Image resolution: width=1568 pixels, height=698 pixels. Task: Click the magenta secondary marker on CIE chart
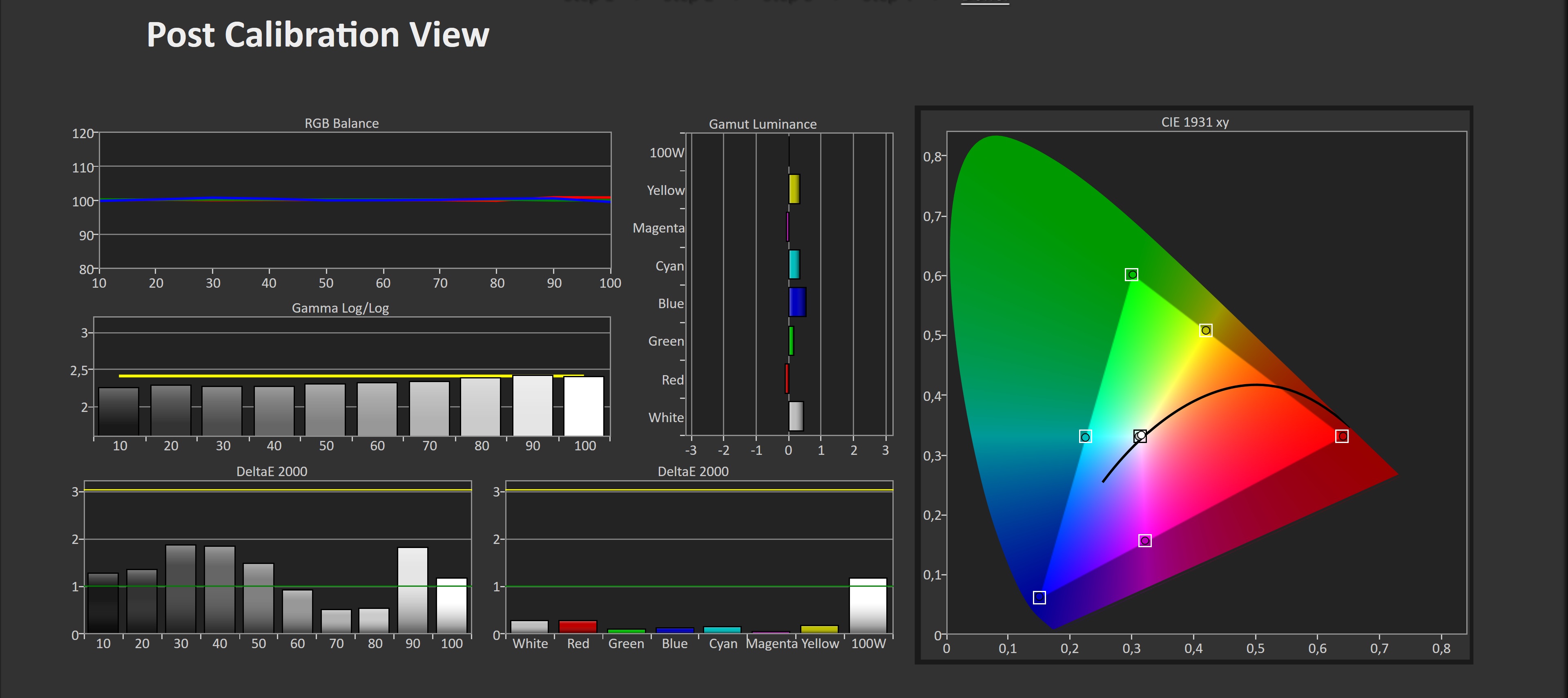click(x=1145, y=541)
